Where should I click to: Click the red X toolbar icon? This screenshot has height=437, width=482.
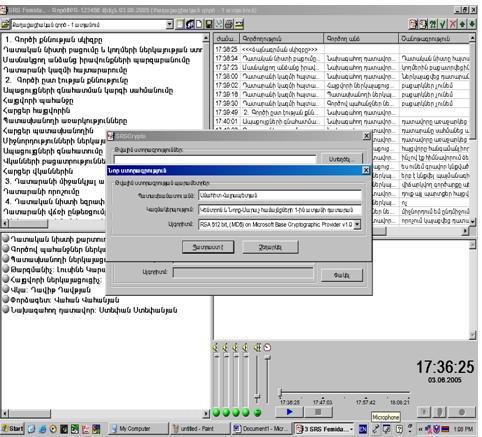pyautogui.click(x=453, y=24)
